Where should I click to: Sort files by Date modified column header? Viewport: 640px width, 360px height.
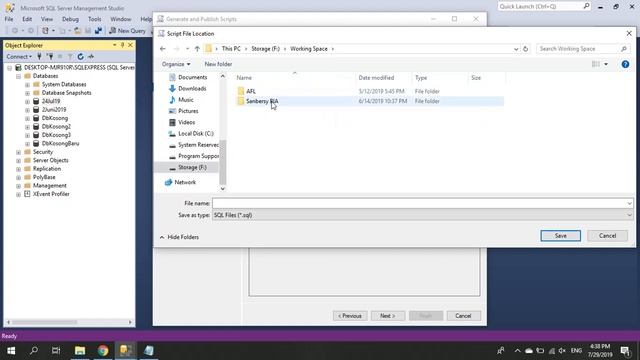pyautogui.click(x=376, y=78)
